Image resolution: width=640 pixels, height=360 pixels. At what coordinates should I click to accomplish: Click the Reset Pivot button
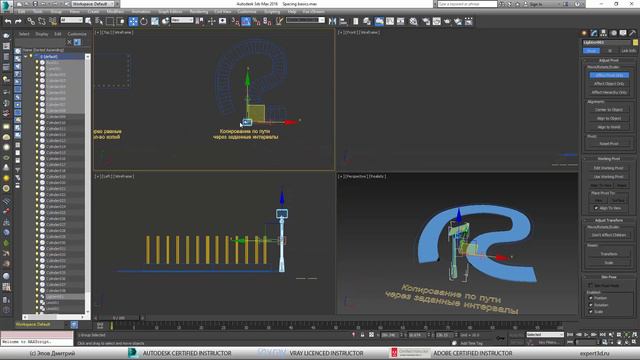pos(609,144)
